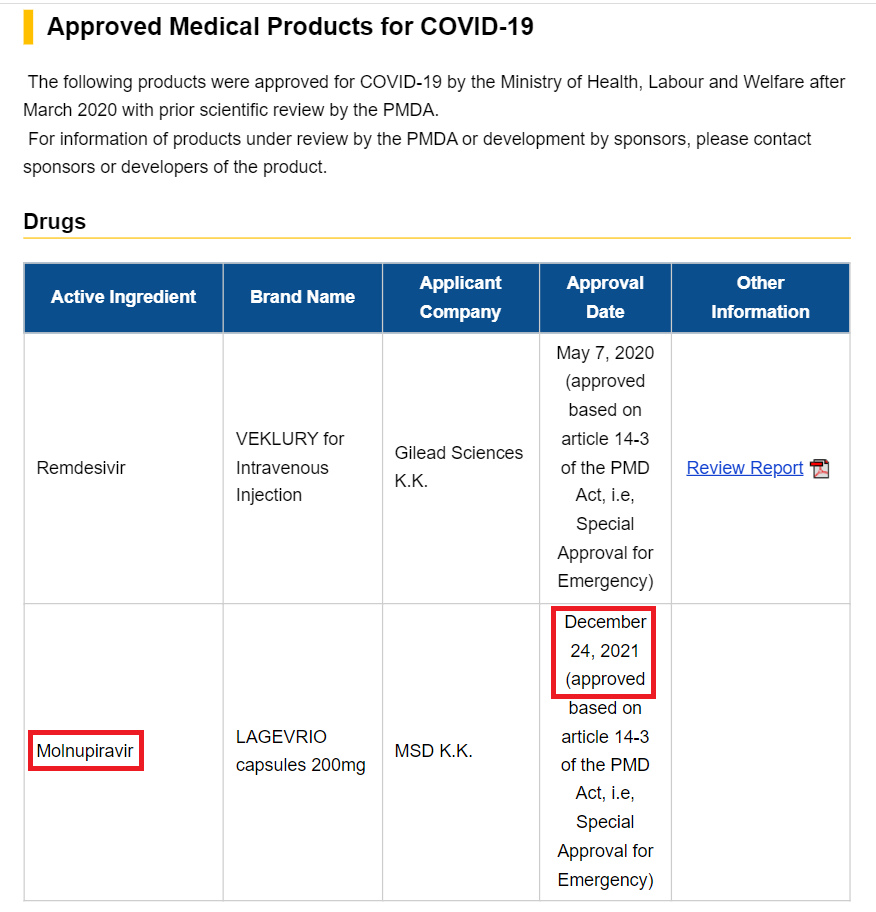Click the Drugs section heading

(x=55, y=221)
